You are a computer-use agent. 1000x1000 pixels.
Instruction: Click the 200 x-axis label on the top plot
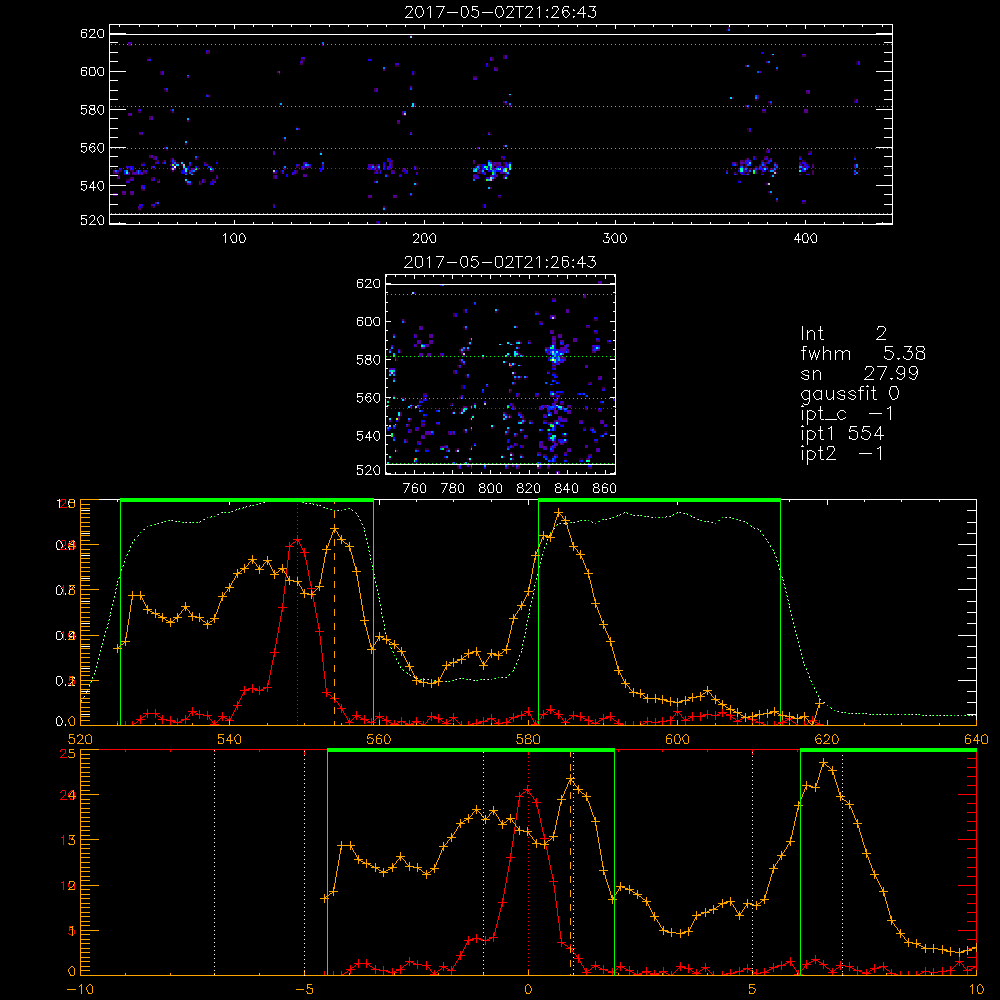tap(424, 239)
